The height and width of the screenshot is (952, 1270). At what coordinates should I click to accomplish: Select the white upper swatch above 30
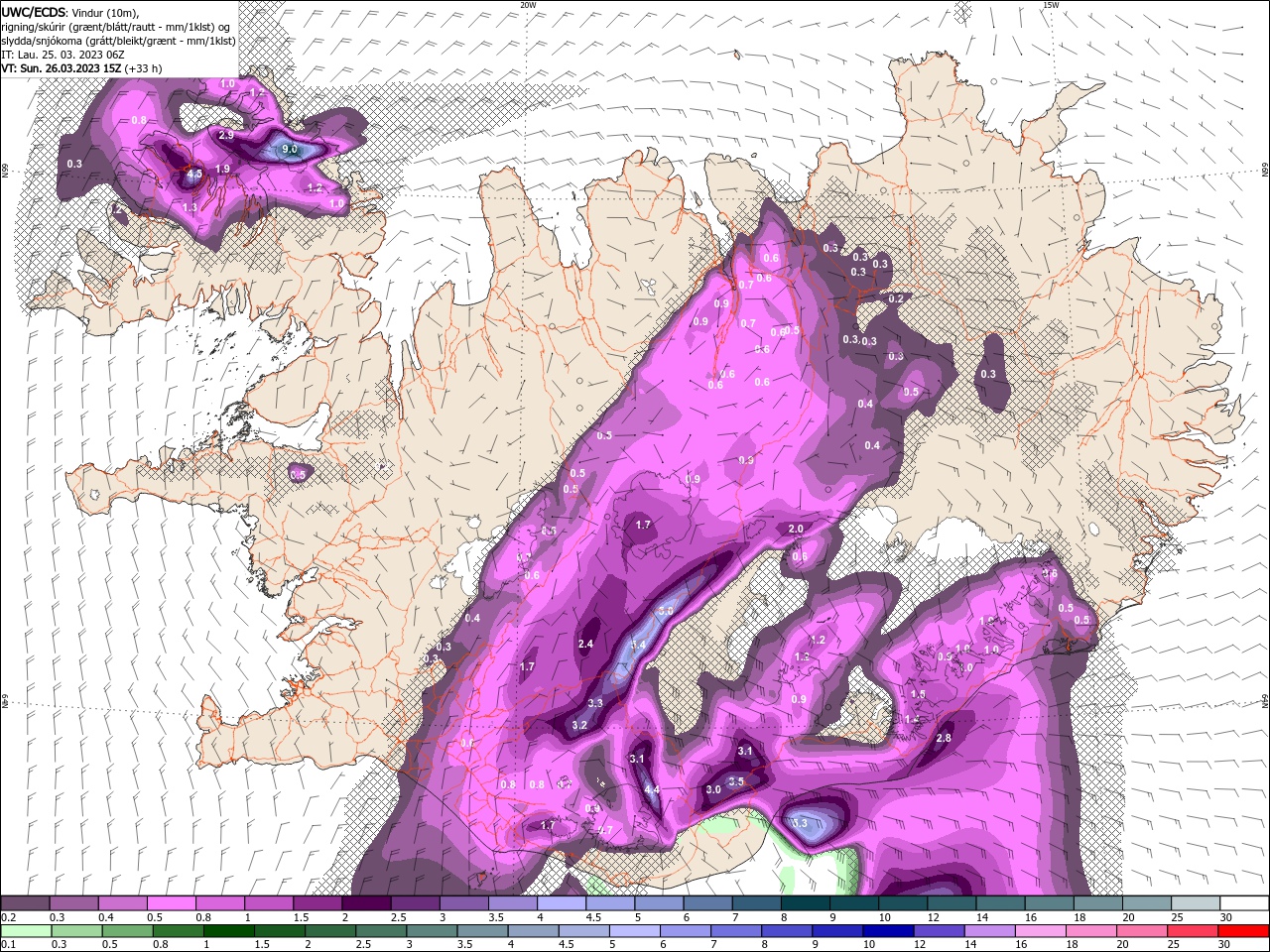tap(1244, 903)
